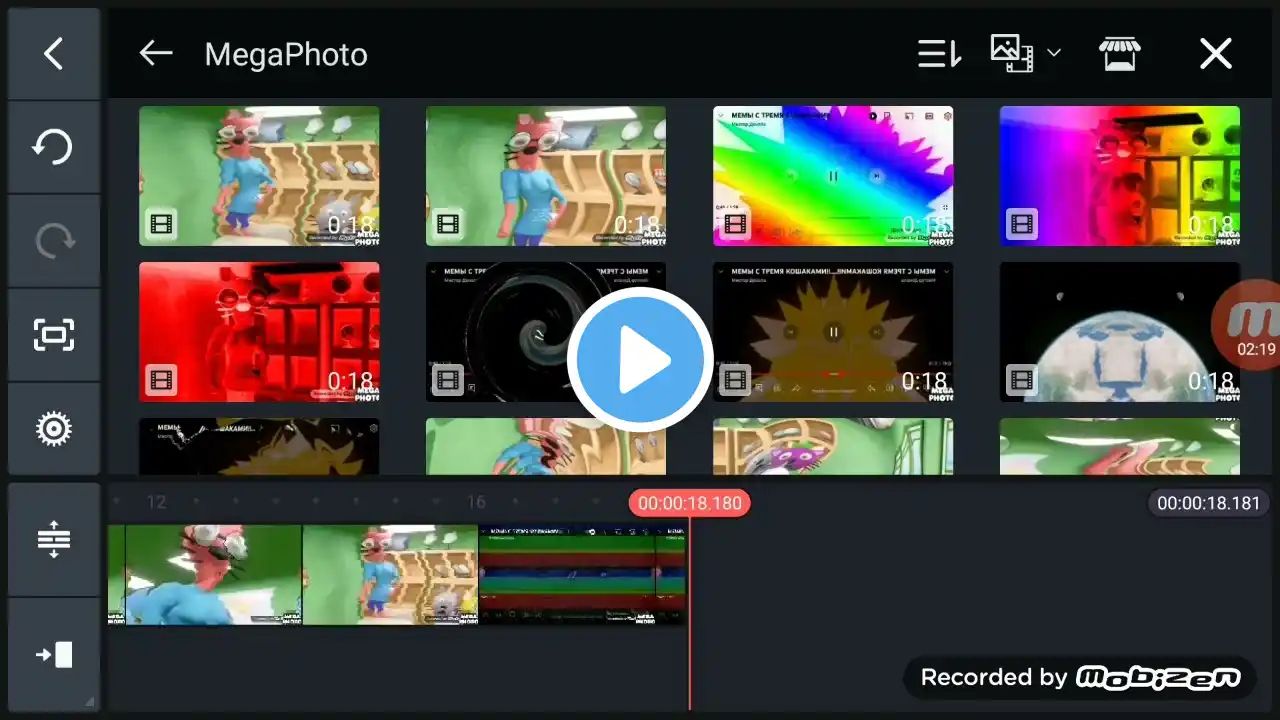
Task: Tap the Mobizen recording bubble showing 02:19
Action: [x=1248, y=324]
